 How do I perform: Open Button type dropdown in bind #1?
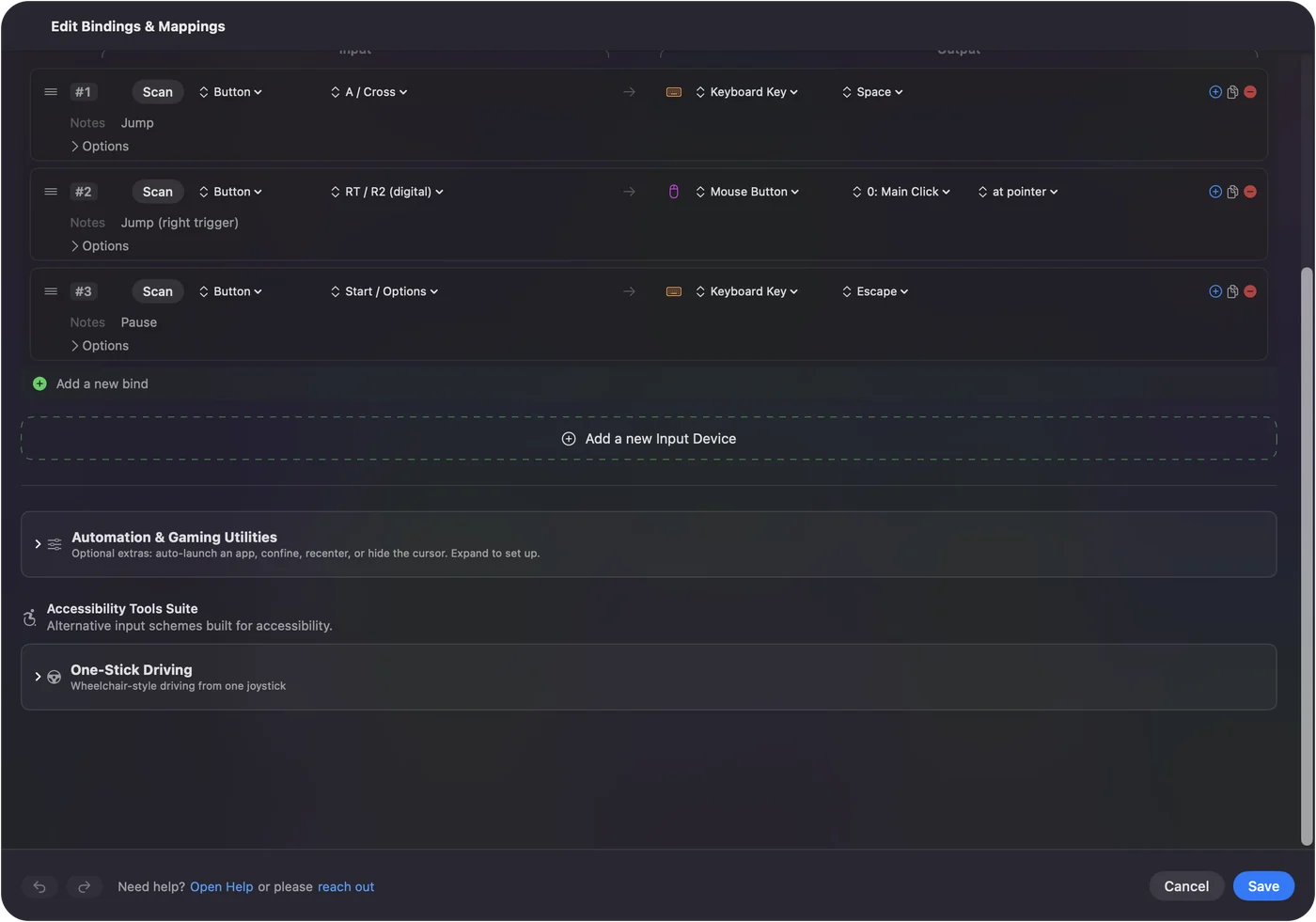230,92
